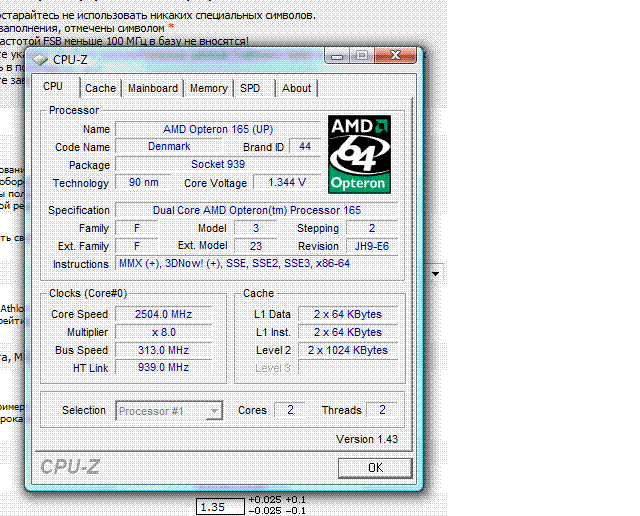This screenshot has height=516, width=640.
Task: Select the CPU tab
Action: [x=53, y=87]
